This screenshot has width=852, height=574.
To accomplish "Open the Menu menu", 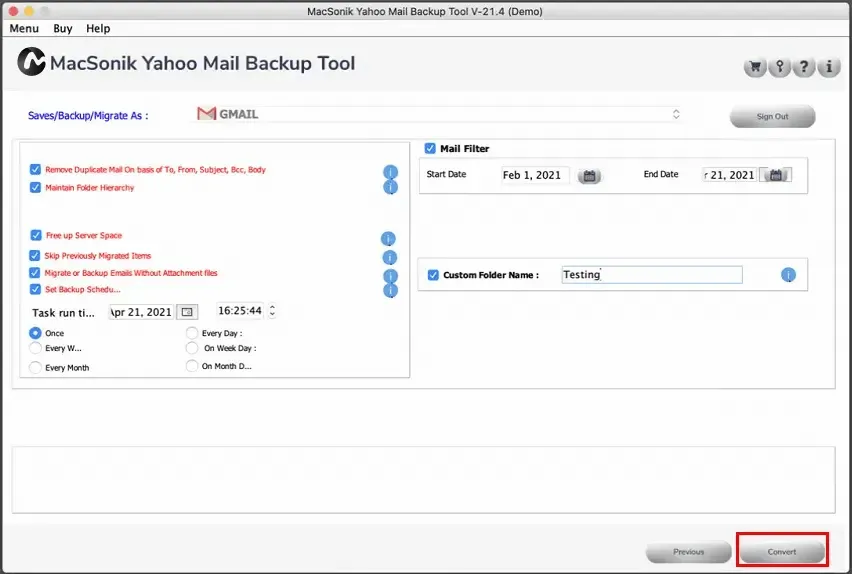I will point(24,28).
